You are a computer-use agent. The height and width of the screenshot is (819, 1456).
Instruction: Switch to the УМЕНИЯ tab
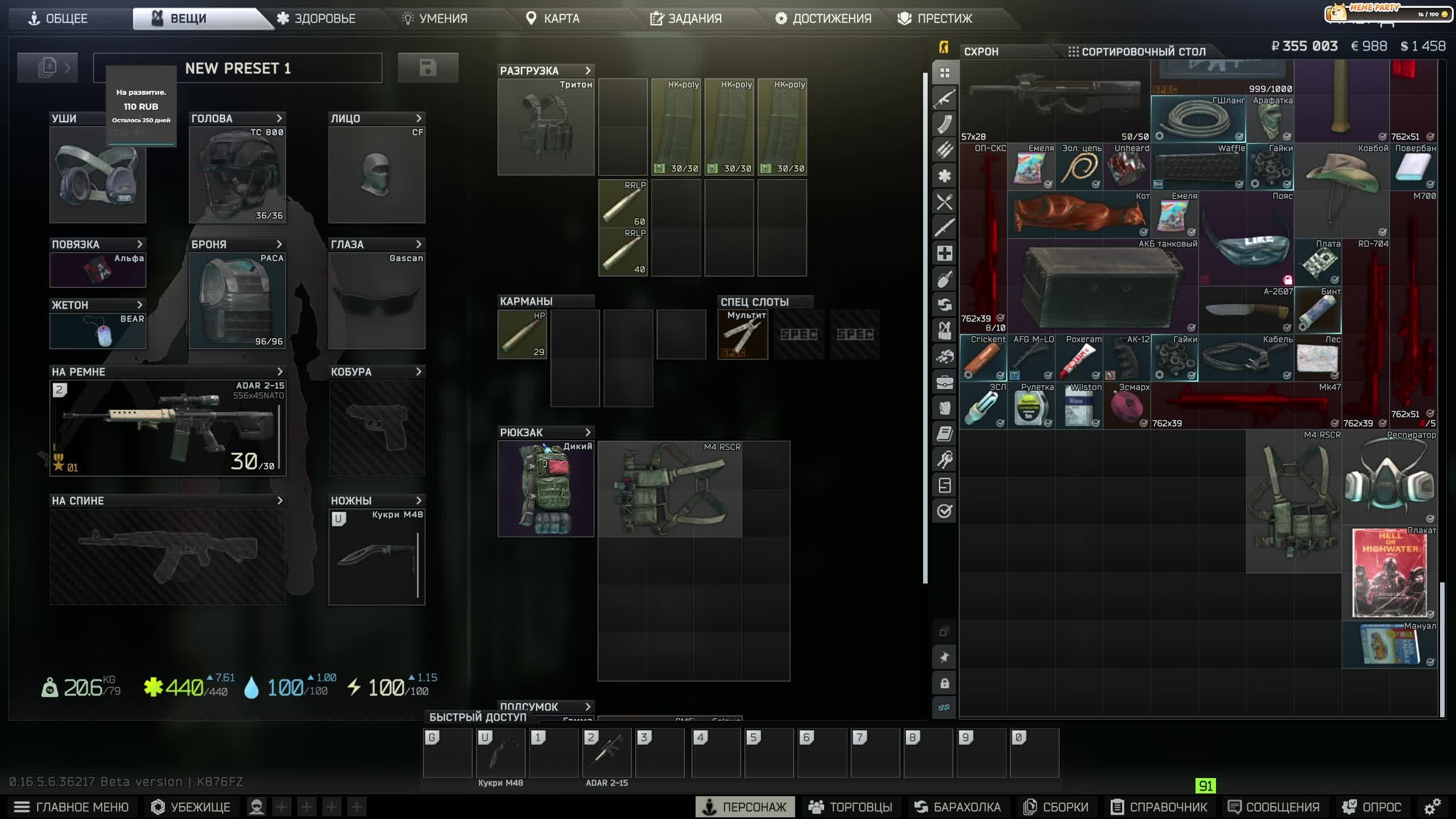point(435,18)
